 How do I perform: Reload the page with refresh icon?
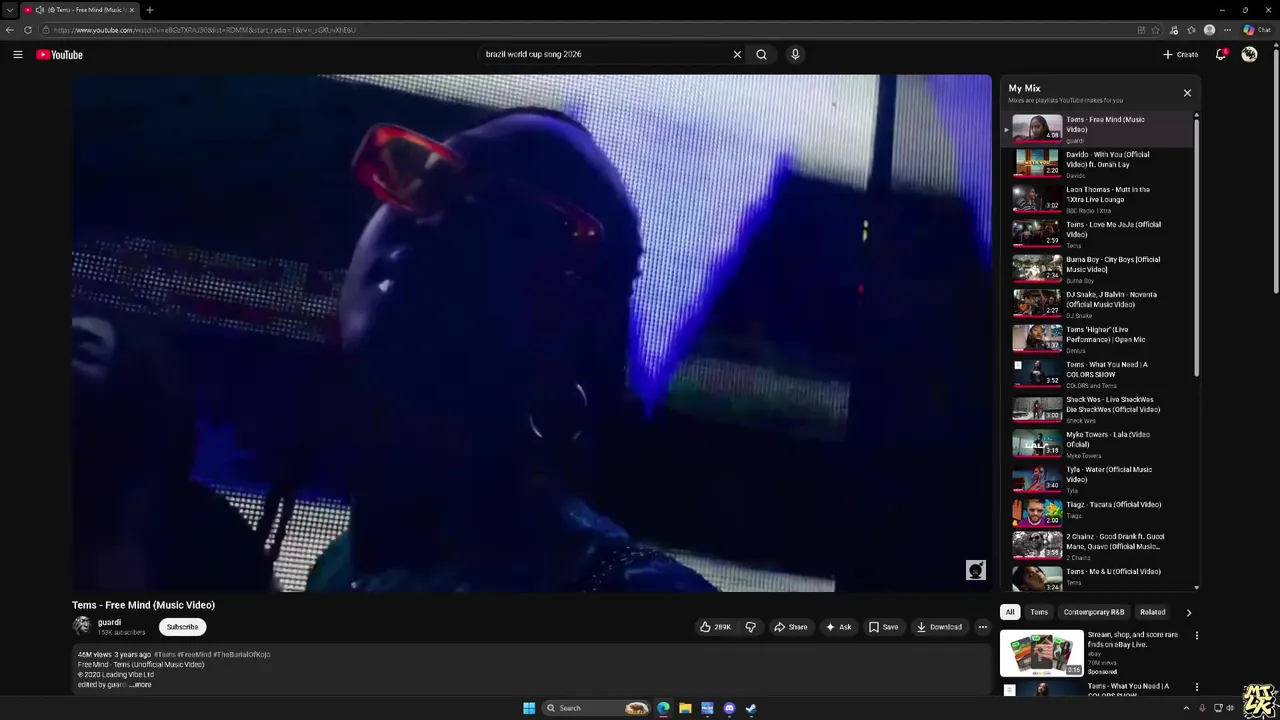point(28,30)
